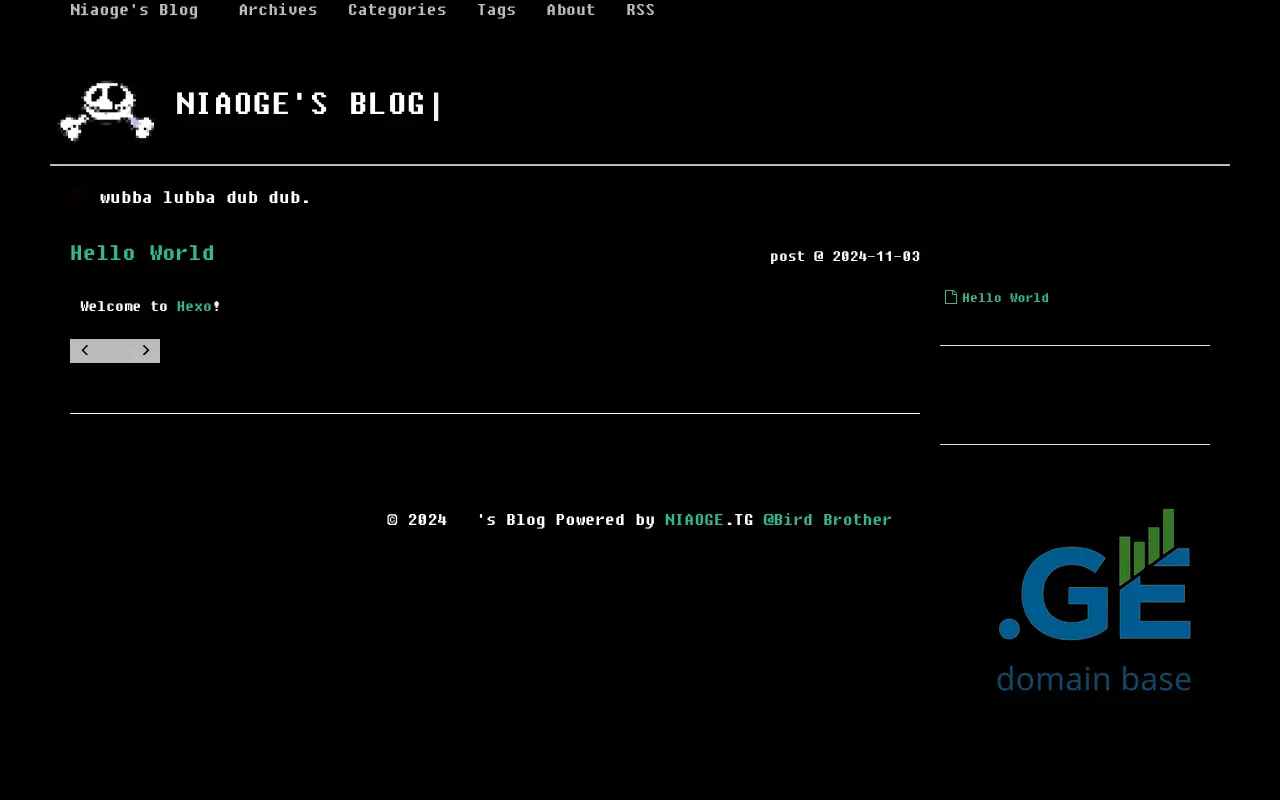Viewport: 1280px width, 800px height.
Task: Visit the About page
Action: click(x=571, y=10)
